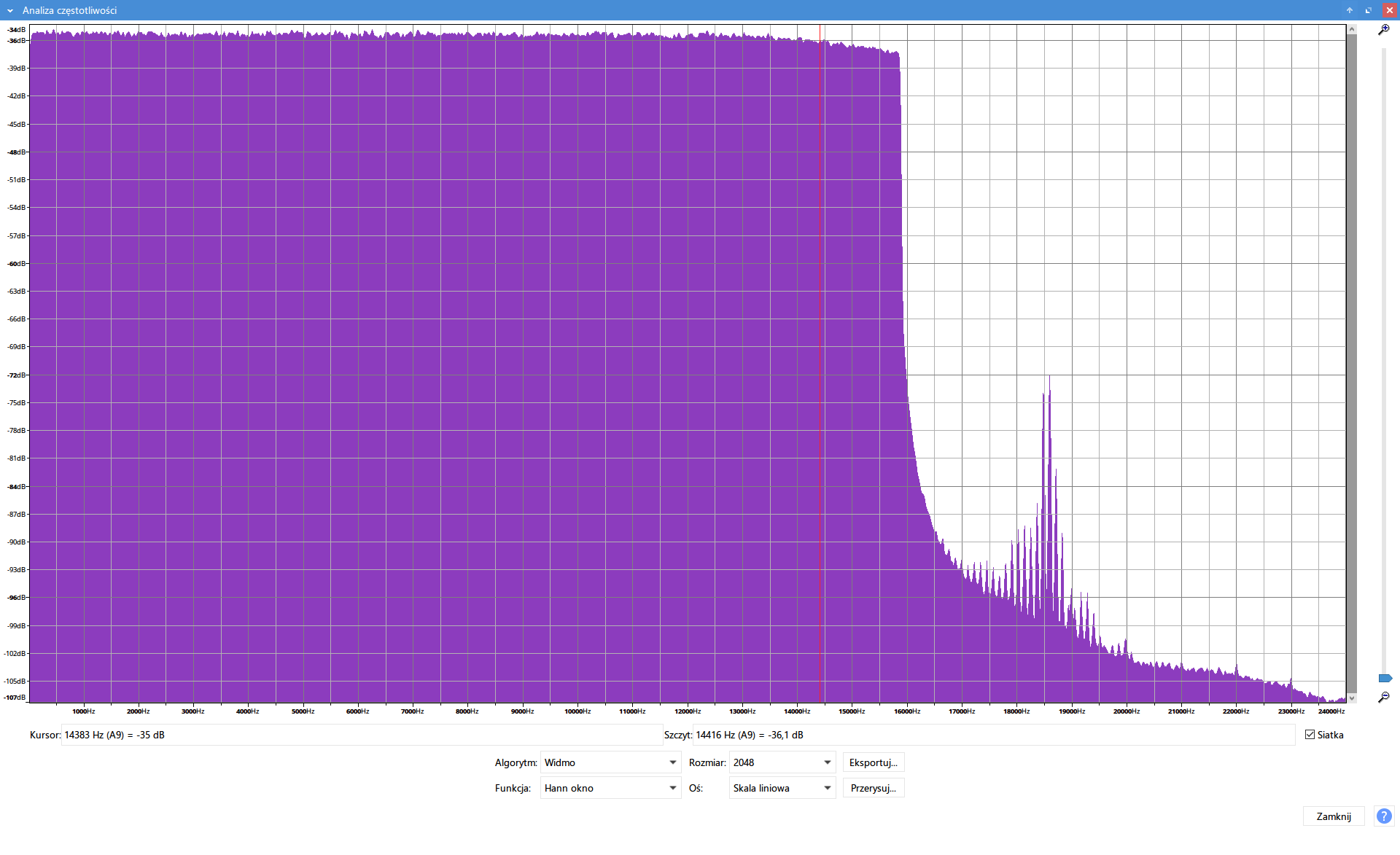Viewport: 1400px width, 855px height.
Task: Click the grey vertical scrollbar track
Action: (1352, 364)
